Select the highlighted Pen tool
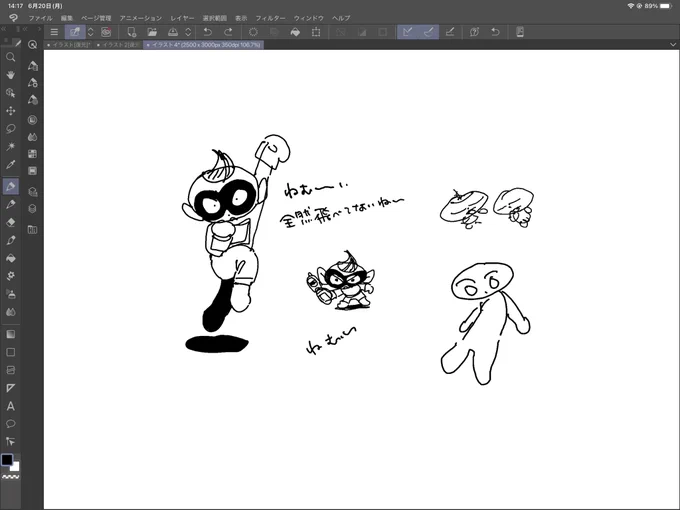This screenshot has height=510, width=680. pos(11,186)
